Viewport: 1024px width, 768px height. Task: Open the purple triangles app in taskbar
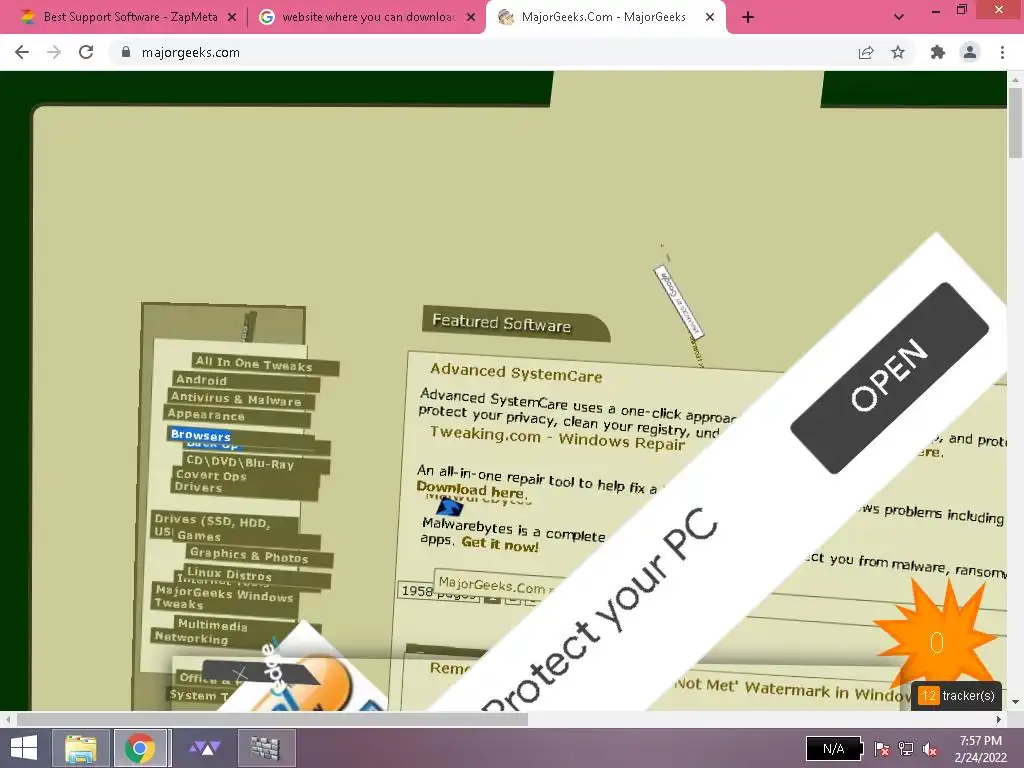click(204, 748)
